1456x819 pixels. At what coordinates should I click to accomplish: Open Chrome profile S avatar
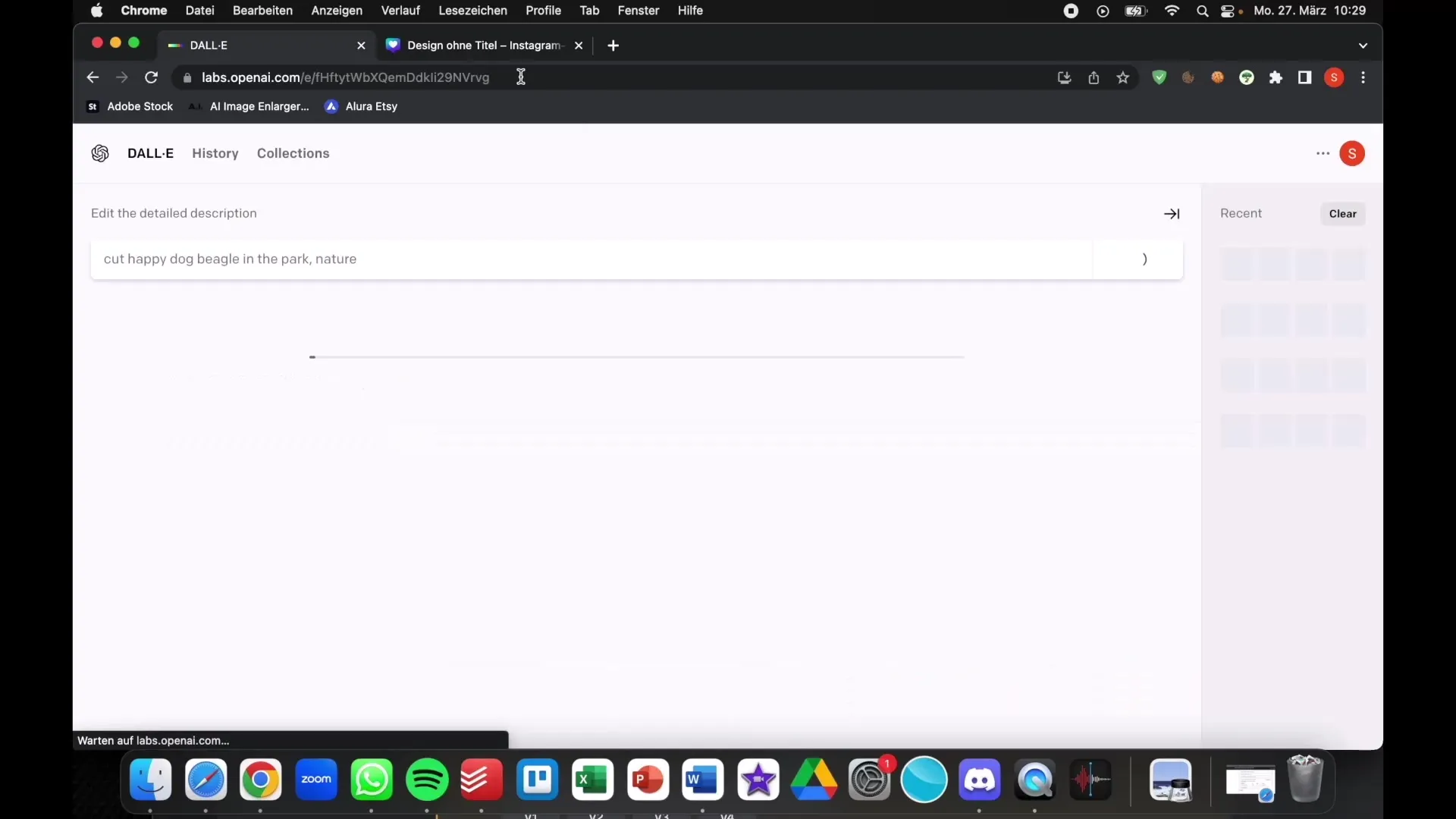click(x=1335, y=77)
